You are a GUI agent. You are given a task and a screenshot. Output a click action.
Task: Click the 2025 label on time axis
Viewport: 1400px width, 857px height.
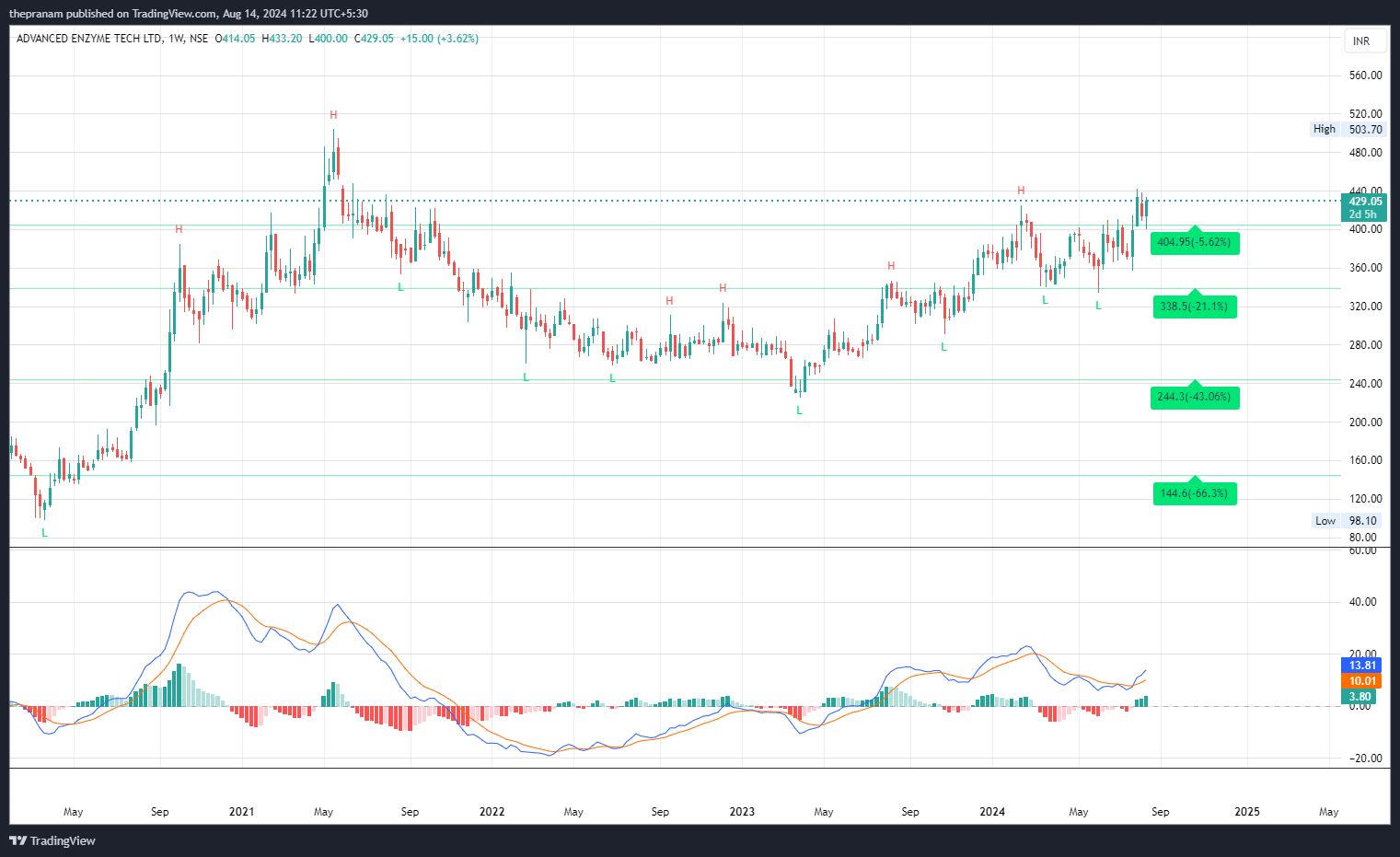click(x=1247, y=812)
